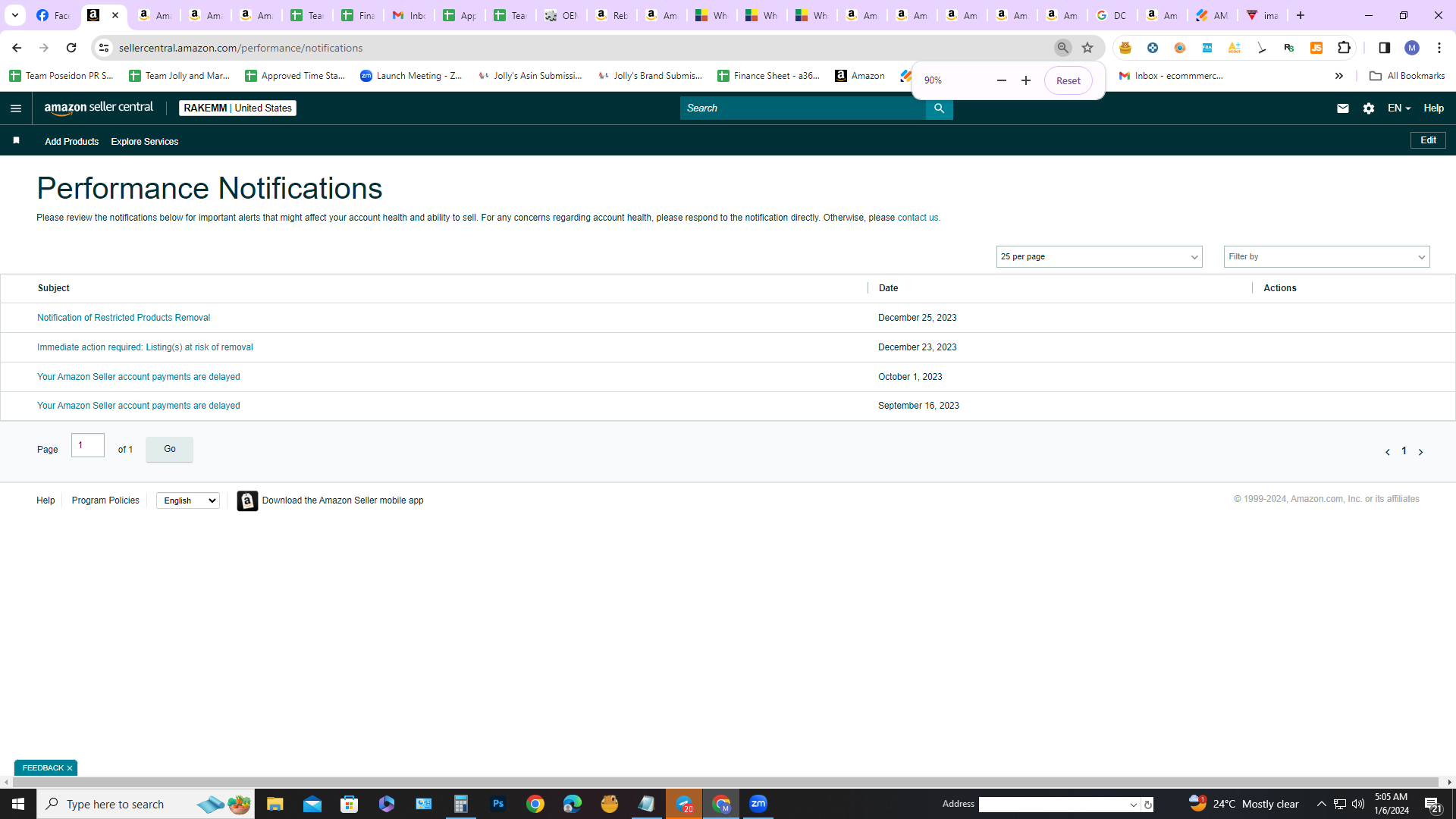Reset the browser zoom level
This screenshot has height=819, width=1456.
pyautogui.click(x=1068, y=80)
